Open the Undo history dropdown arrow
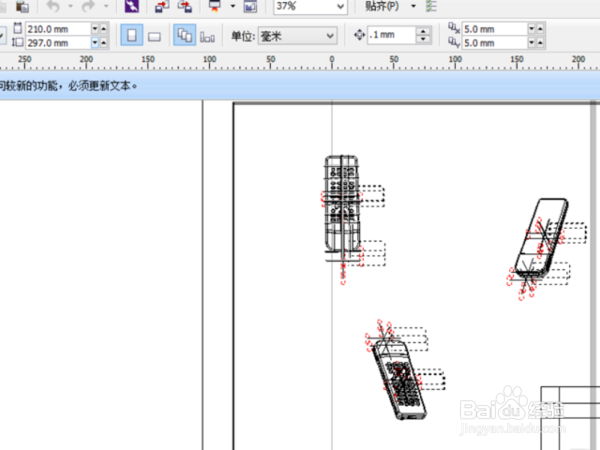 [x=70, y=7]
